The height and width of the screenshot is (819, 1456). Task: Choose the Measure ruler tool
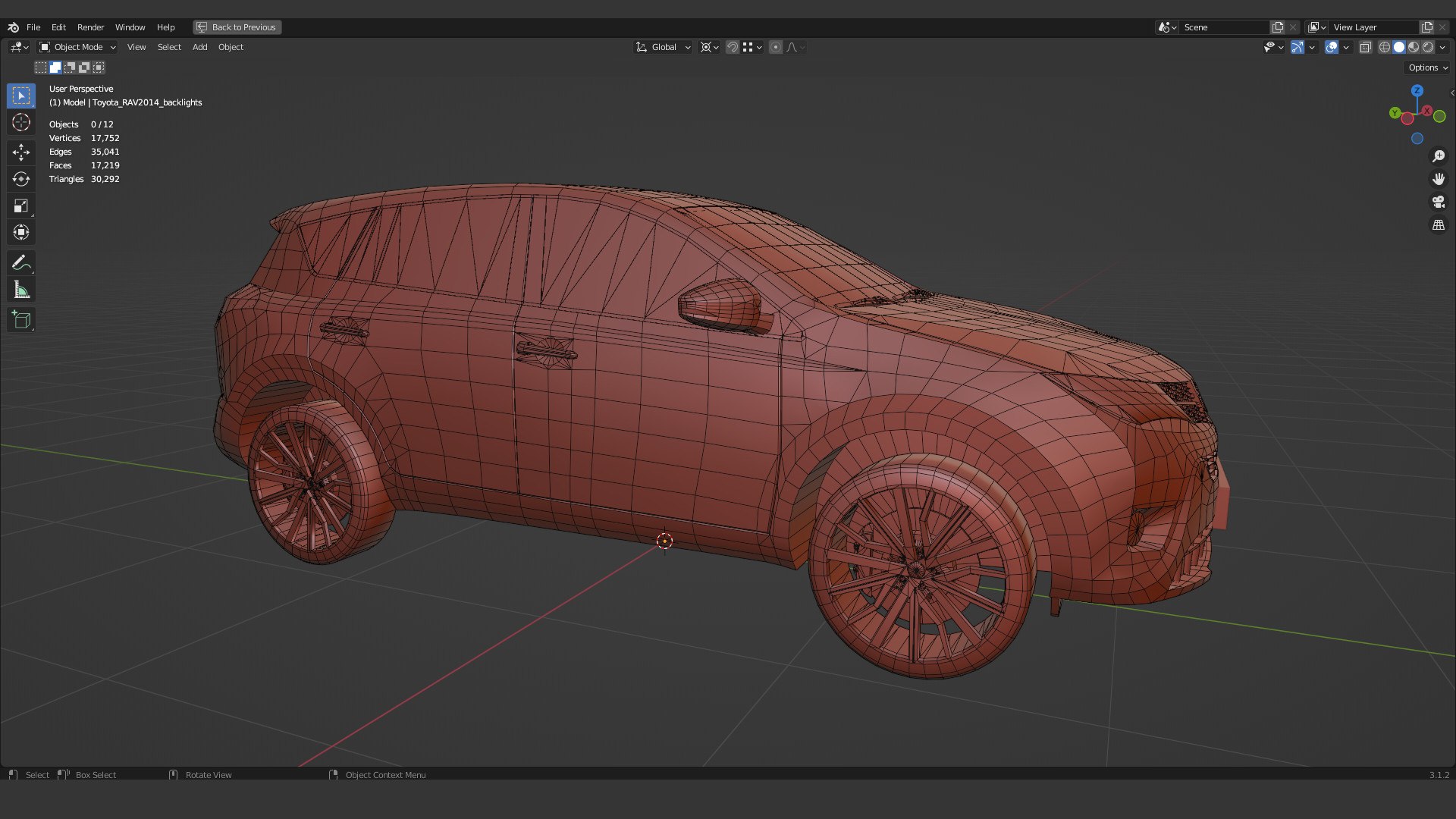click(21, 290)
